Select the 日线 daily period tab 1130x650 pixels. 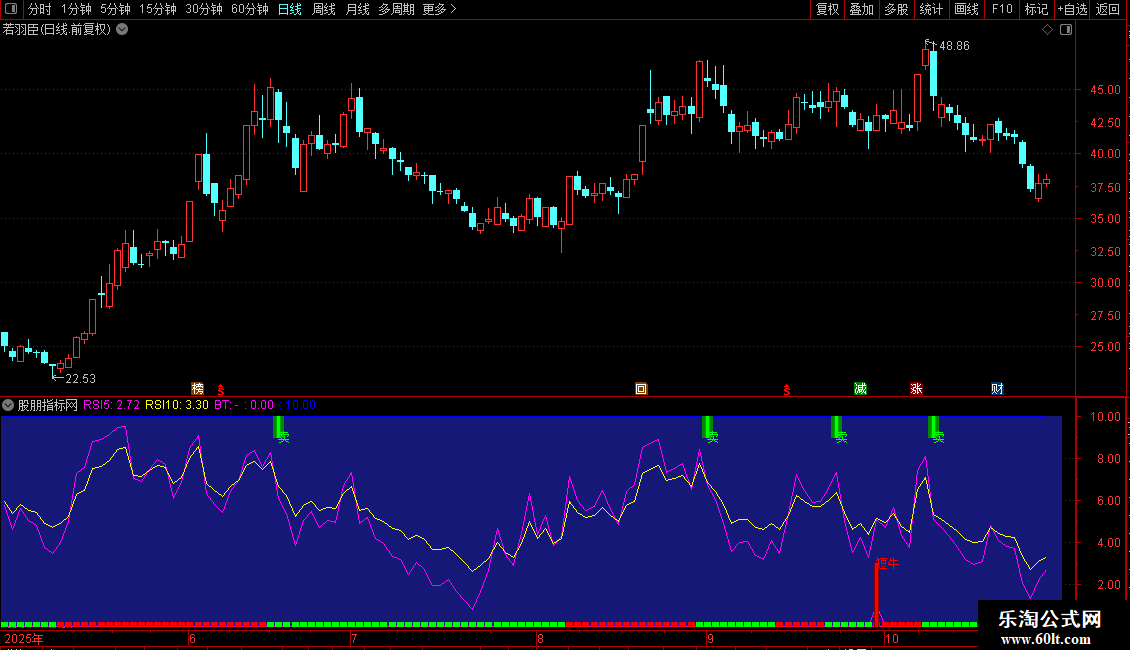(x=290, y=9)
